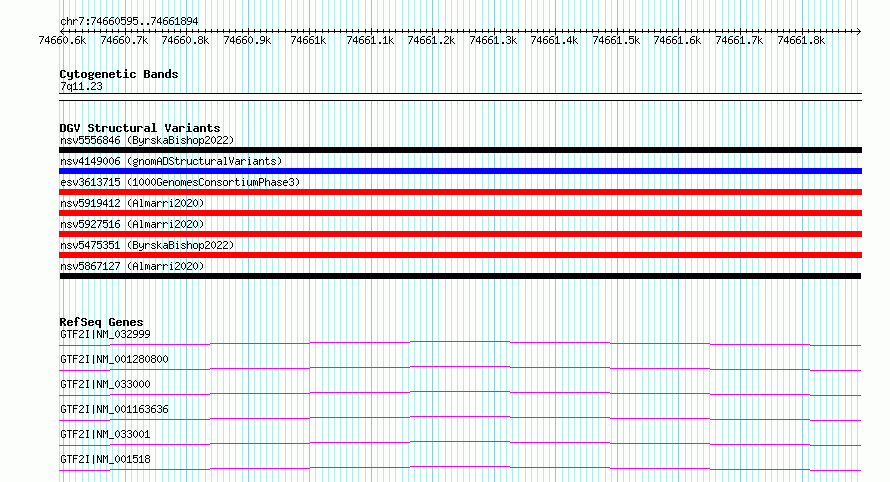Click the magenta intron line of NM_001280800
The image size is (890, 482).
460,367
